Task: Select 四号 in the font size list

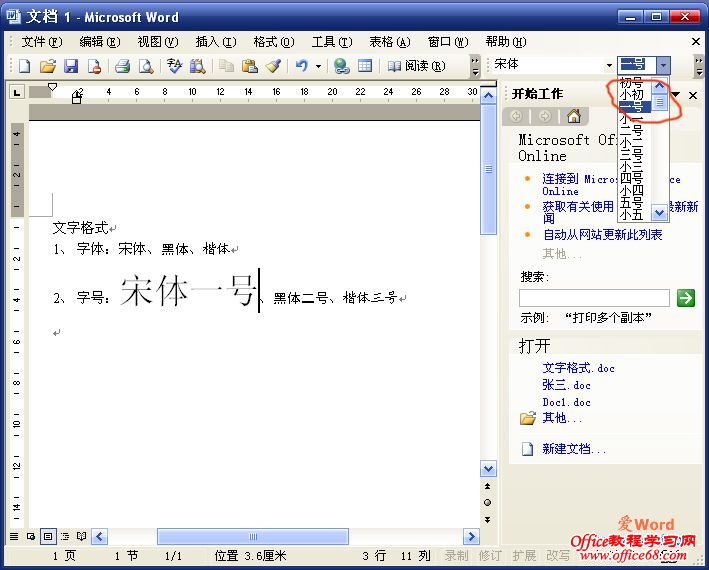Action: click(632, 178)
